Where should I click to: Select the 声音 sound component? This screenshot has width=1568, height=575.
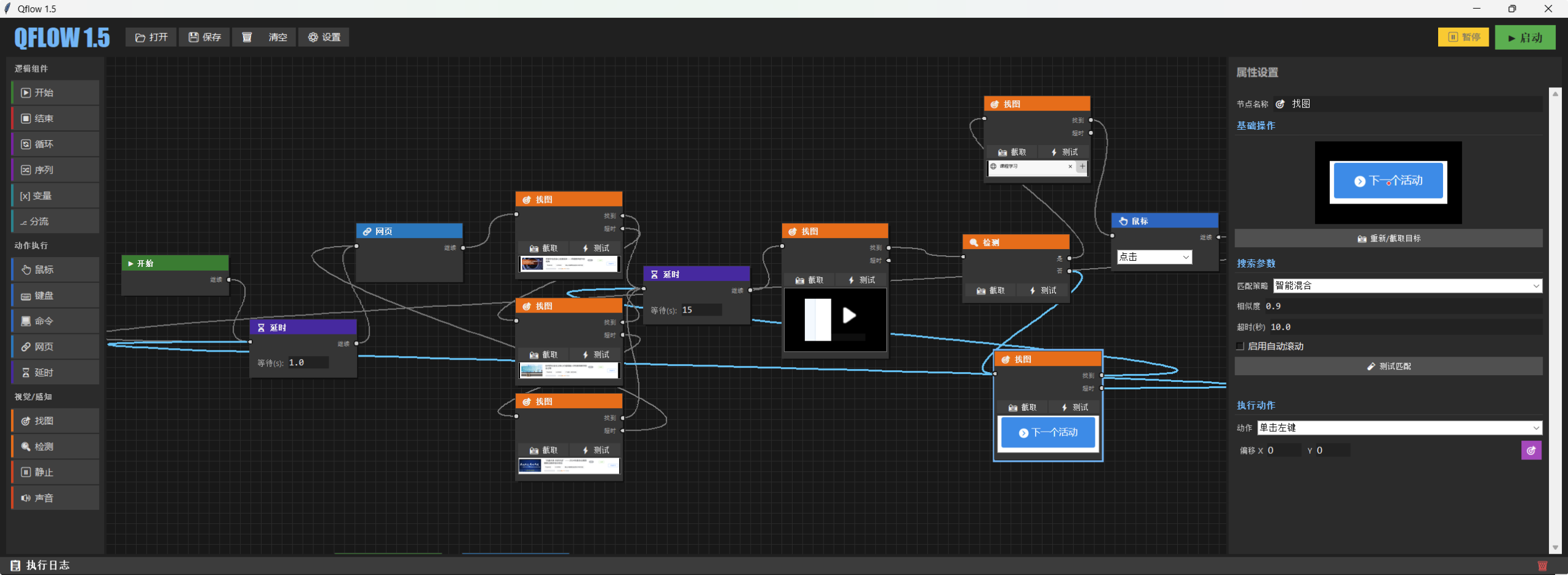(55, 498)
